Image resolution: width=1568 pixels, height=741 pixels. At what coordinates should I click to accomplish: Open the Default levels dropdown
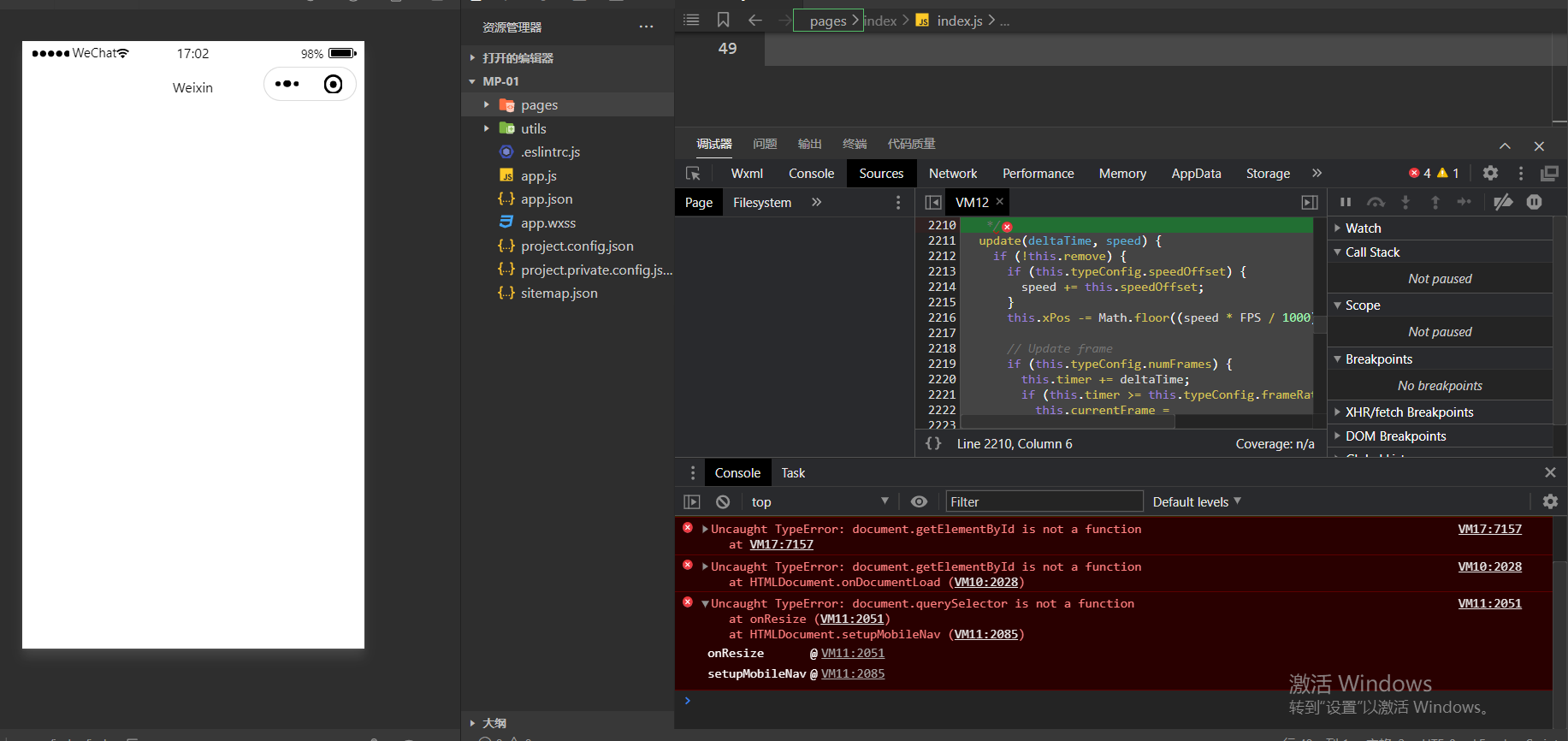[x=1196, y=502]
